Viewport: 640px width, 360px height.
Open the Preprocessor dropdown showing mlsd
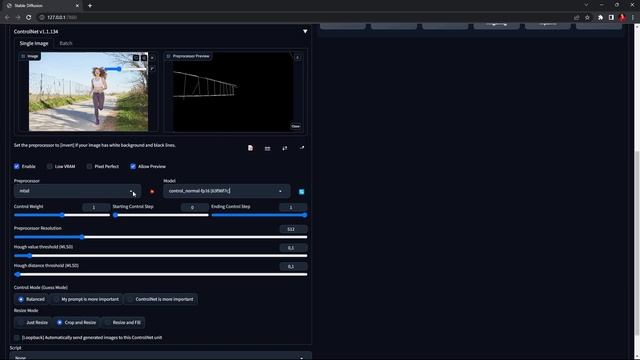(78, 191)
